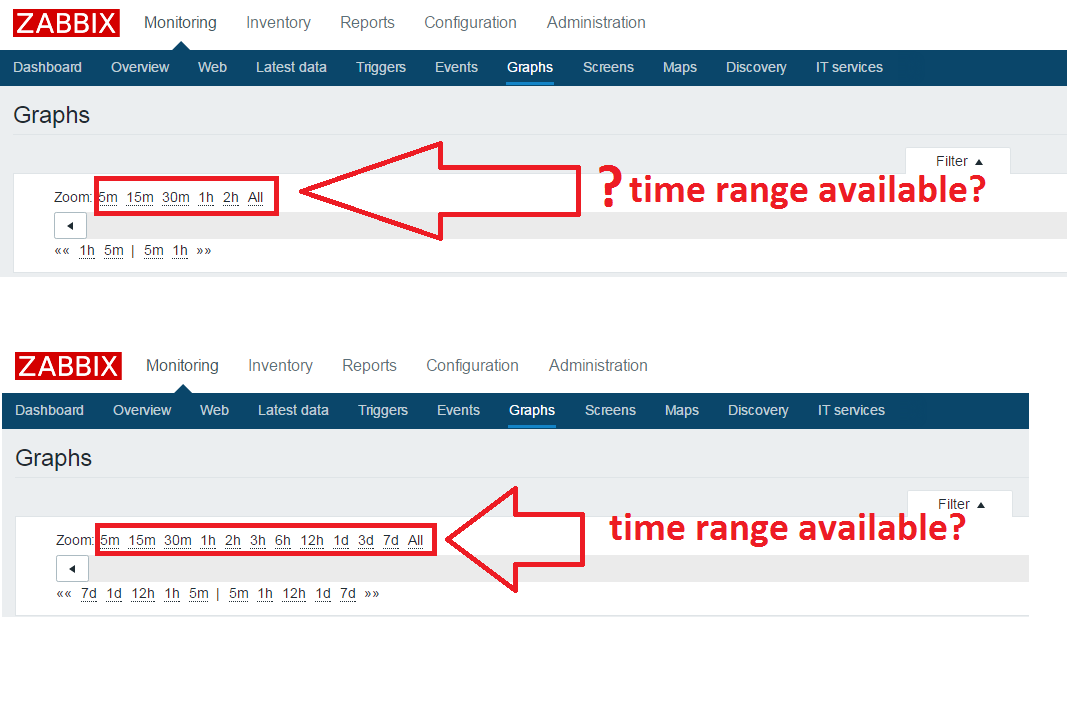Collapse the Filter tab in the upper screenshot

click(x=958, y=161)
